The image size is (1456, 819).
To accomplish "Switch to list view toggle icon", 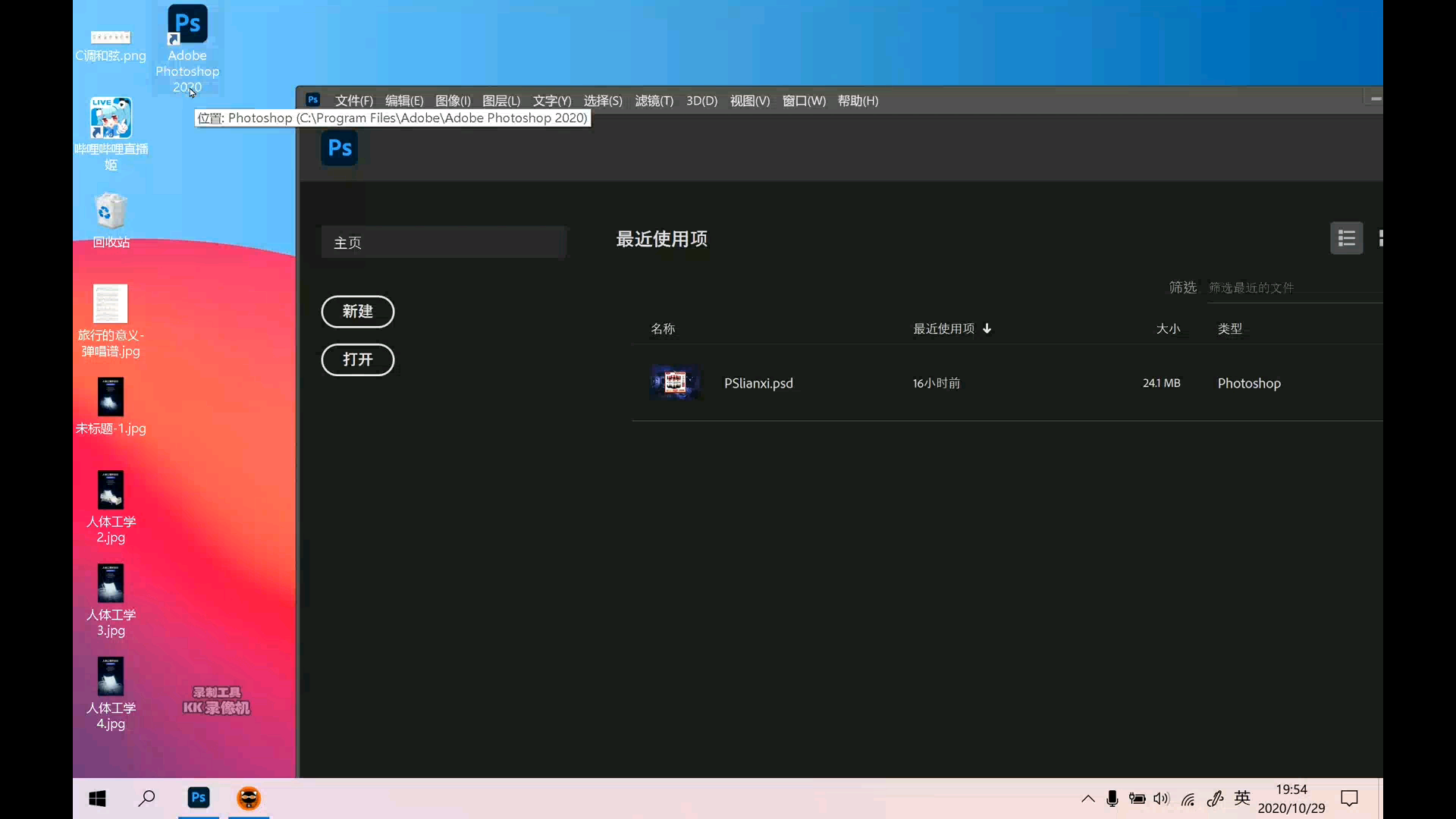I will click(1346, 238).
